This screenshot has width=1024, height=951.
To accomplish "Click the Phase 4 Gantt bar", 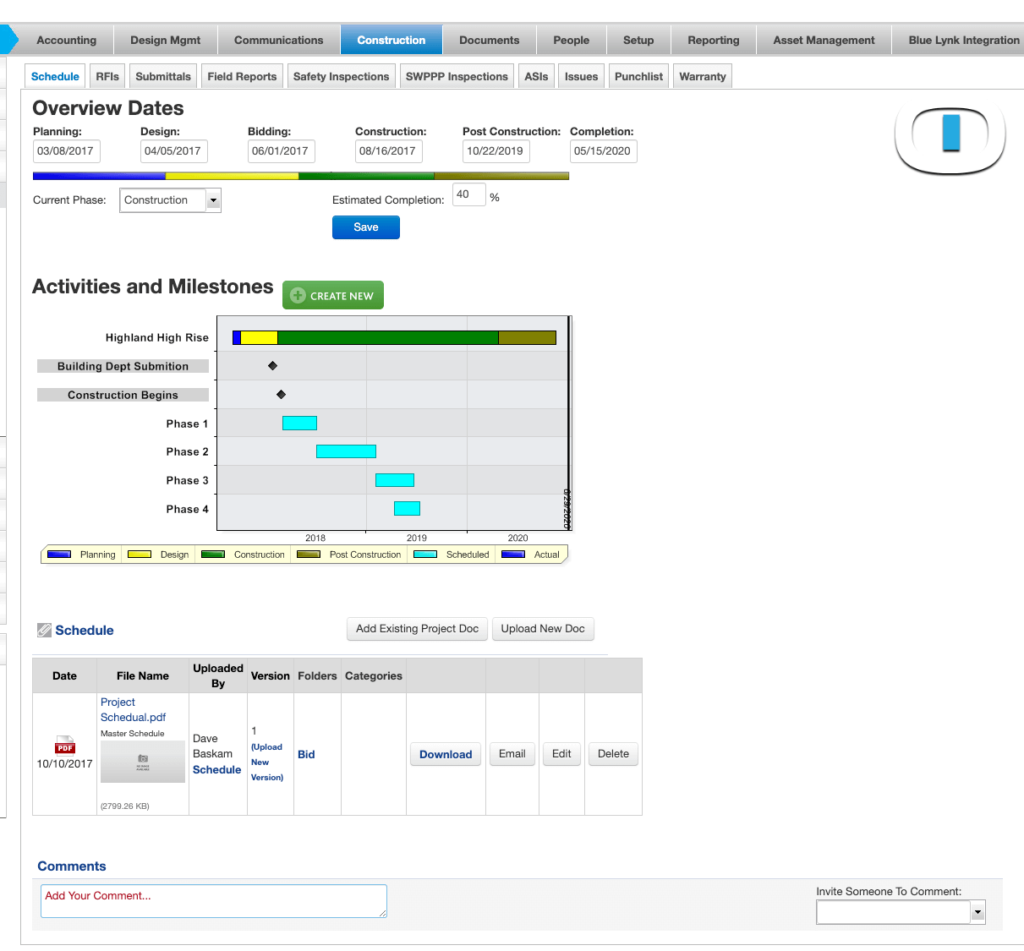I will [407, 508].
